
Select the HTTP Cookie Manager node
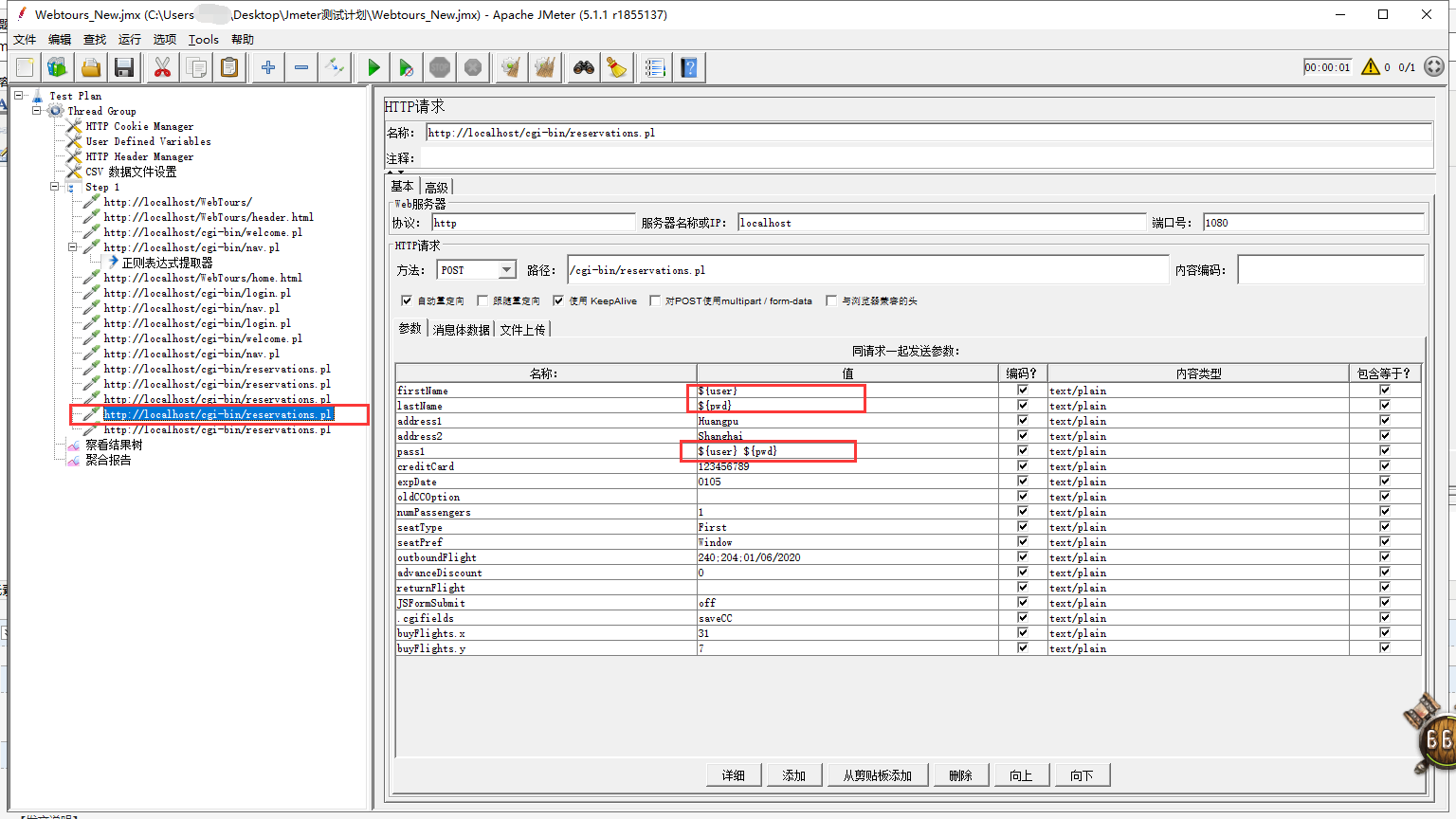click(139, 126)
